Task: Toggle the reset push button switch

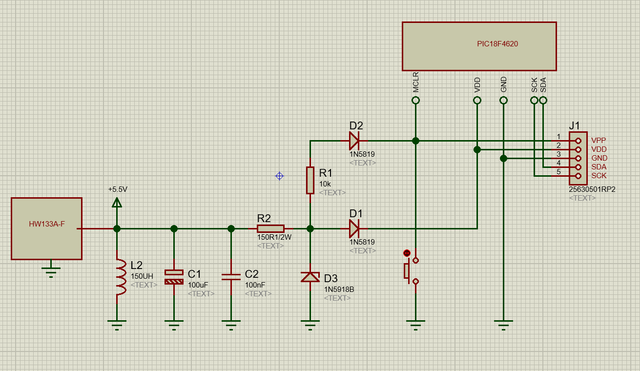Action: click(411, 271)
